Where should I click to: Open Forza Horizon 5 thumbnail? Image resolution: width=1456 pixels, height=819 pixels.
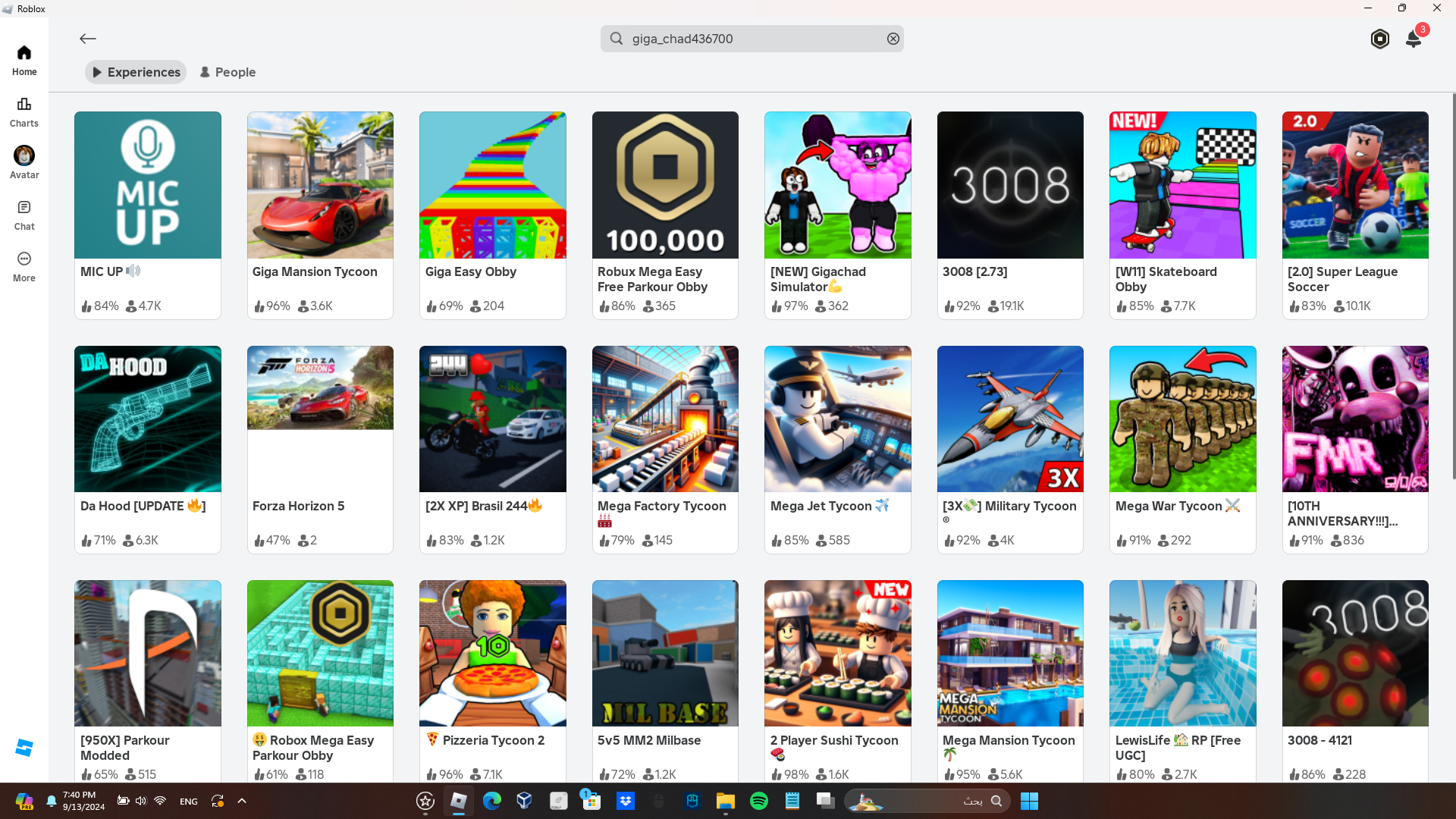(x=320, y=419)
